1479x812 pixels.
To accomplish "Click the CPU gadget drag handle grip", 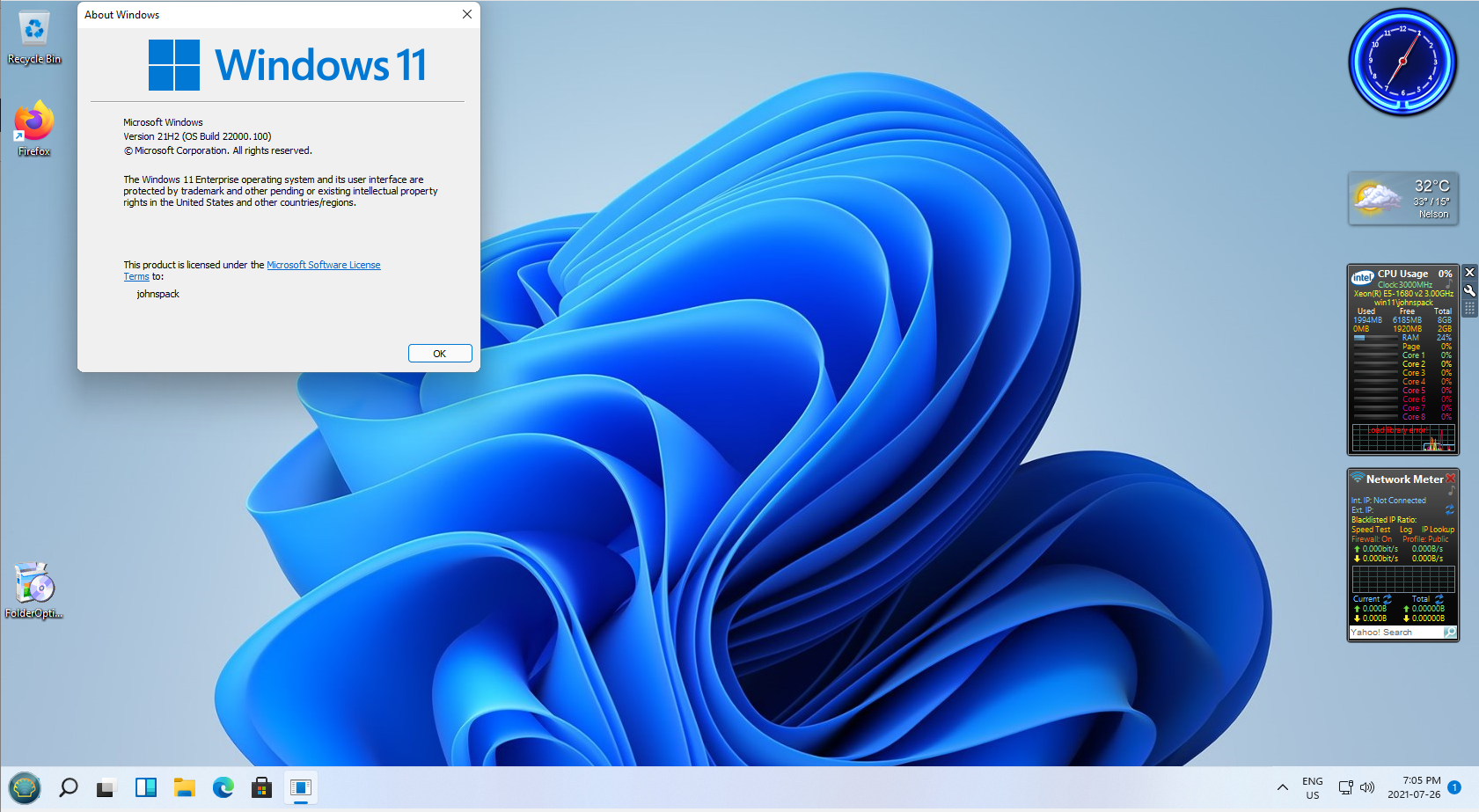I will click(x=1469, y=309).
